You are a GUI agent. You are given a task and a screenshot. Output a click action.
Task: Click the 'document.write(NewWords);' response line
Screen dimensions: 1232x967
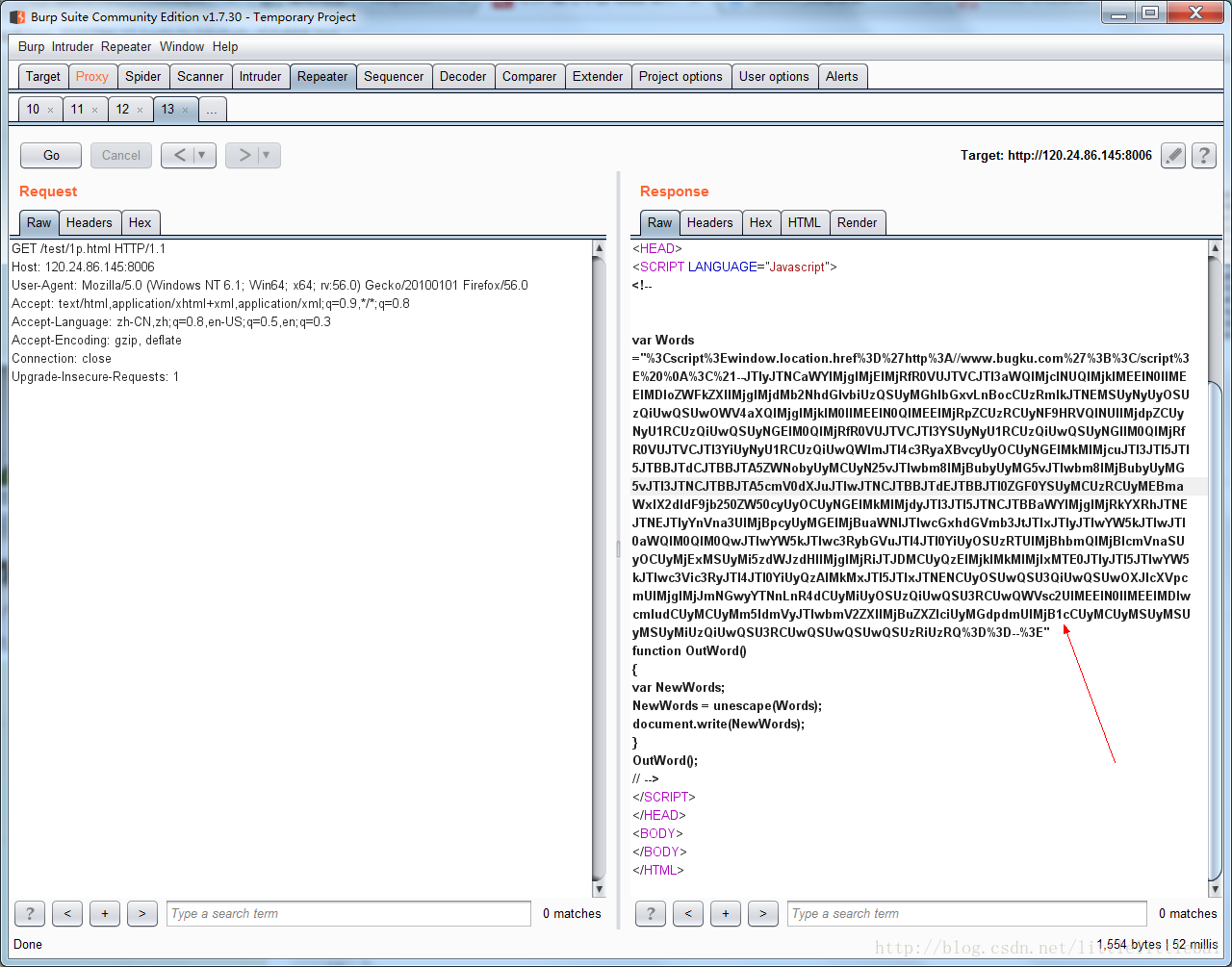pos(718,724)
